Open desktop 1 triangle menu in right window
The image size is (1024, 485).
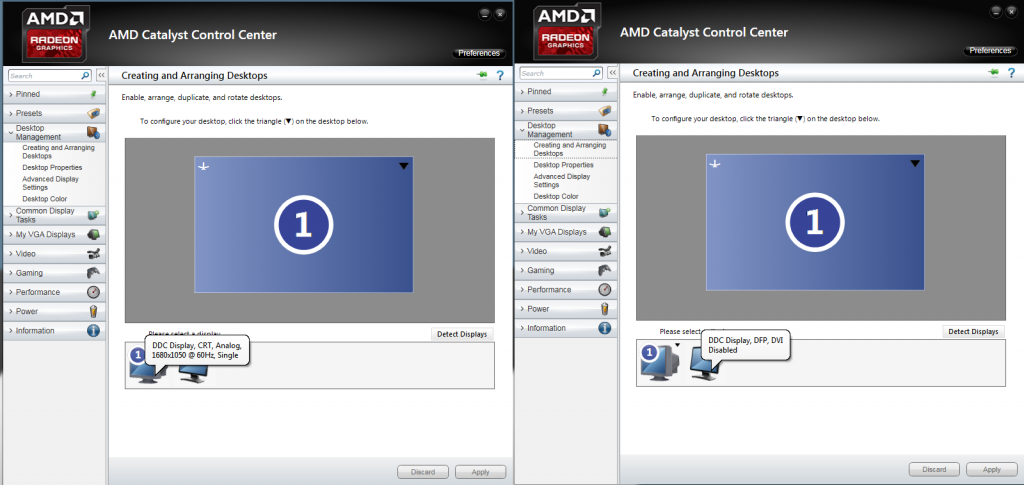point(915,164)
